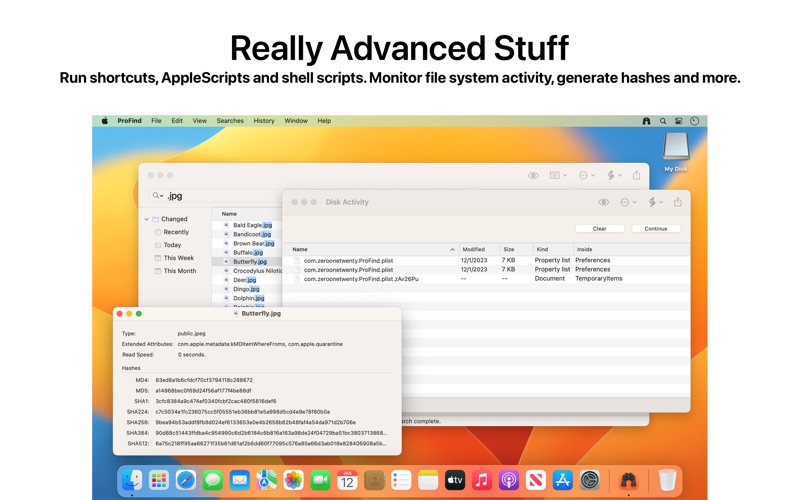Click the Clear button
The height and width of the screenshot is (500, 800).
pos(599,229)
